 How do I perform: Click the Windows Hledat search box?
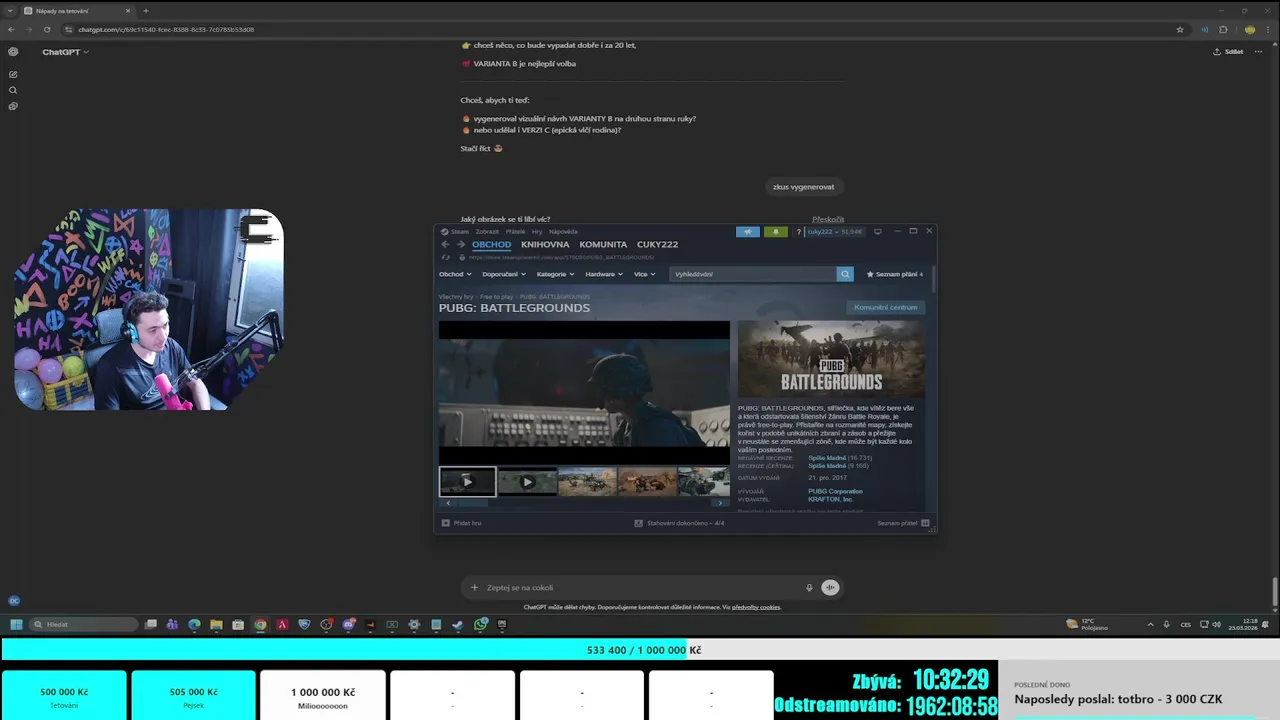pos(83,624)
